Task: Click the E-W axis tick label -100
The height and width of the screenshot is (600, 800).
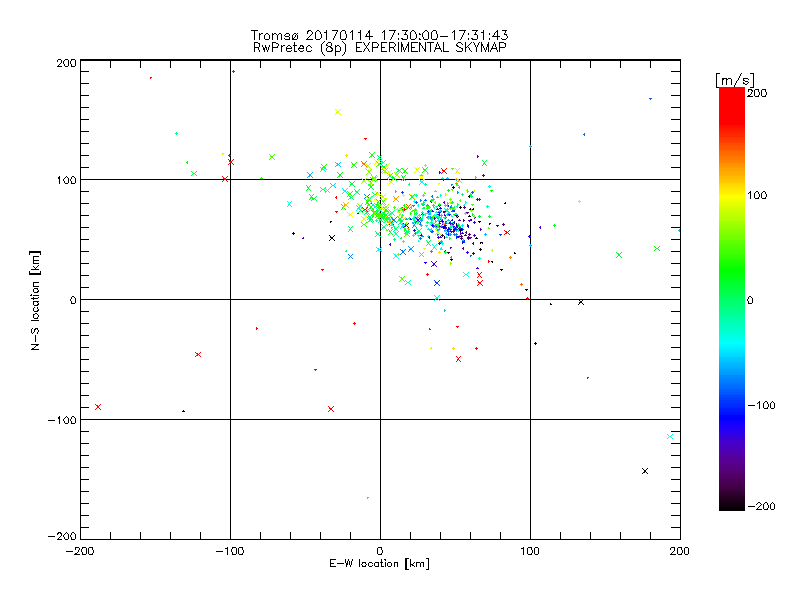Action: pyautogui.click(x=230, y=551)
